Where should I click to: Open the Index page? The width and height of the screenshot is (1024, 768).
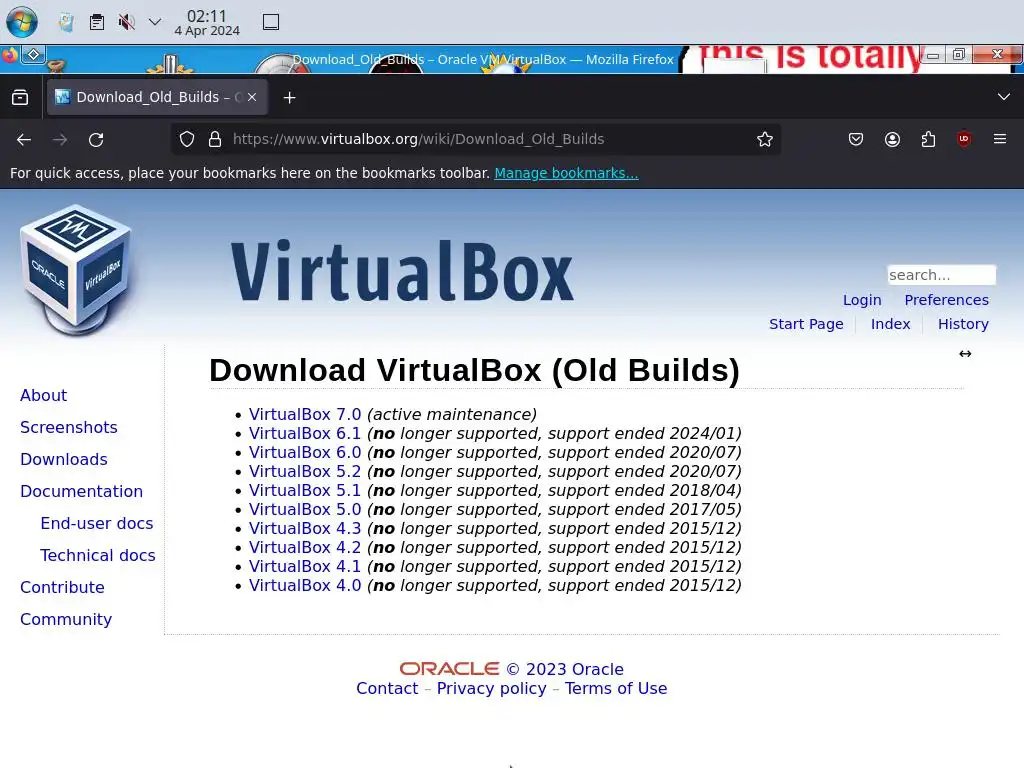(x=890, y=324)
